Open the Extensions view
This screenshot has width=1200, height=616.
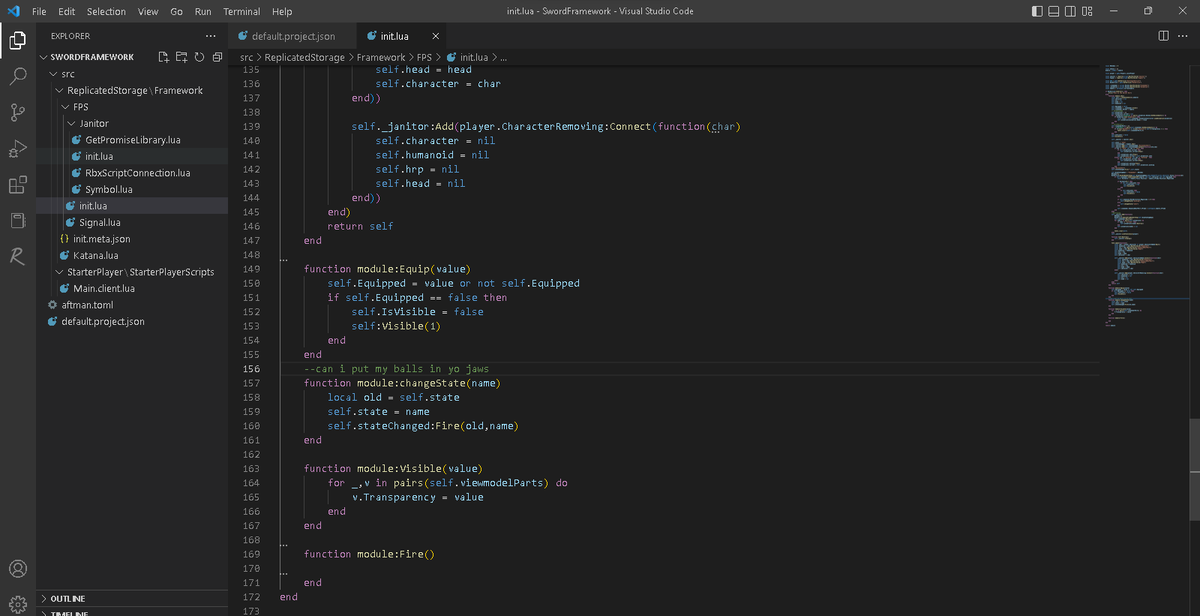coord(18,184)
